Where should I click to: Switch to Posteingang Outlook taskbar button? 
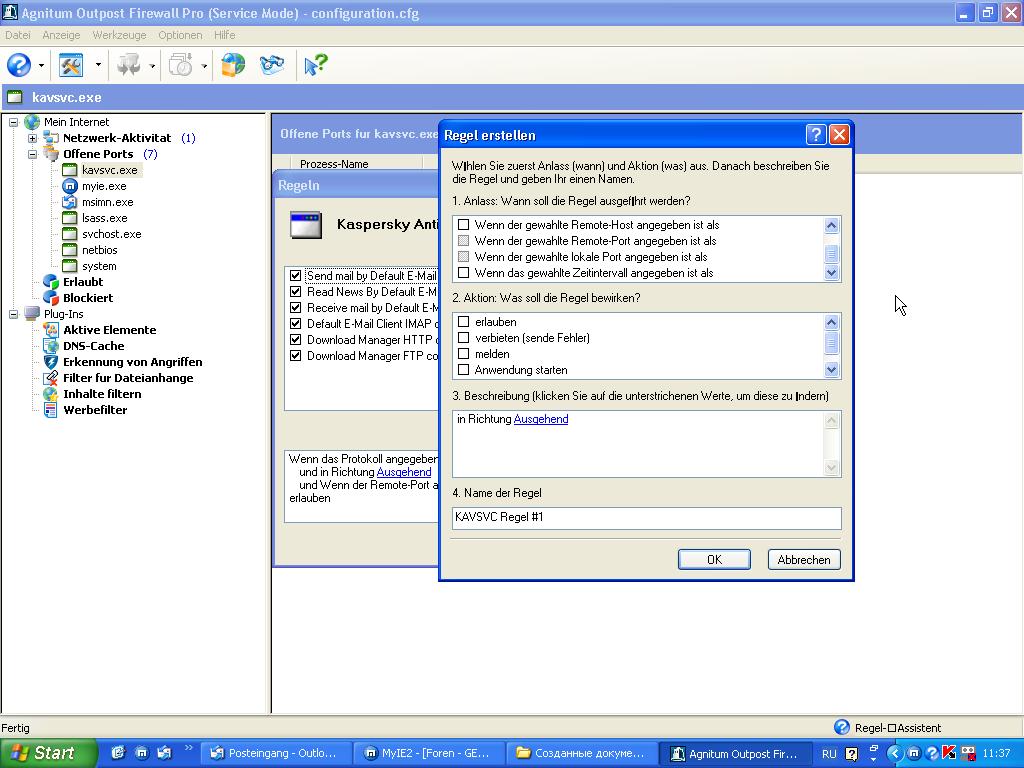pyautogui.click(x=275, y=754)
